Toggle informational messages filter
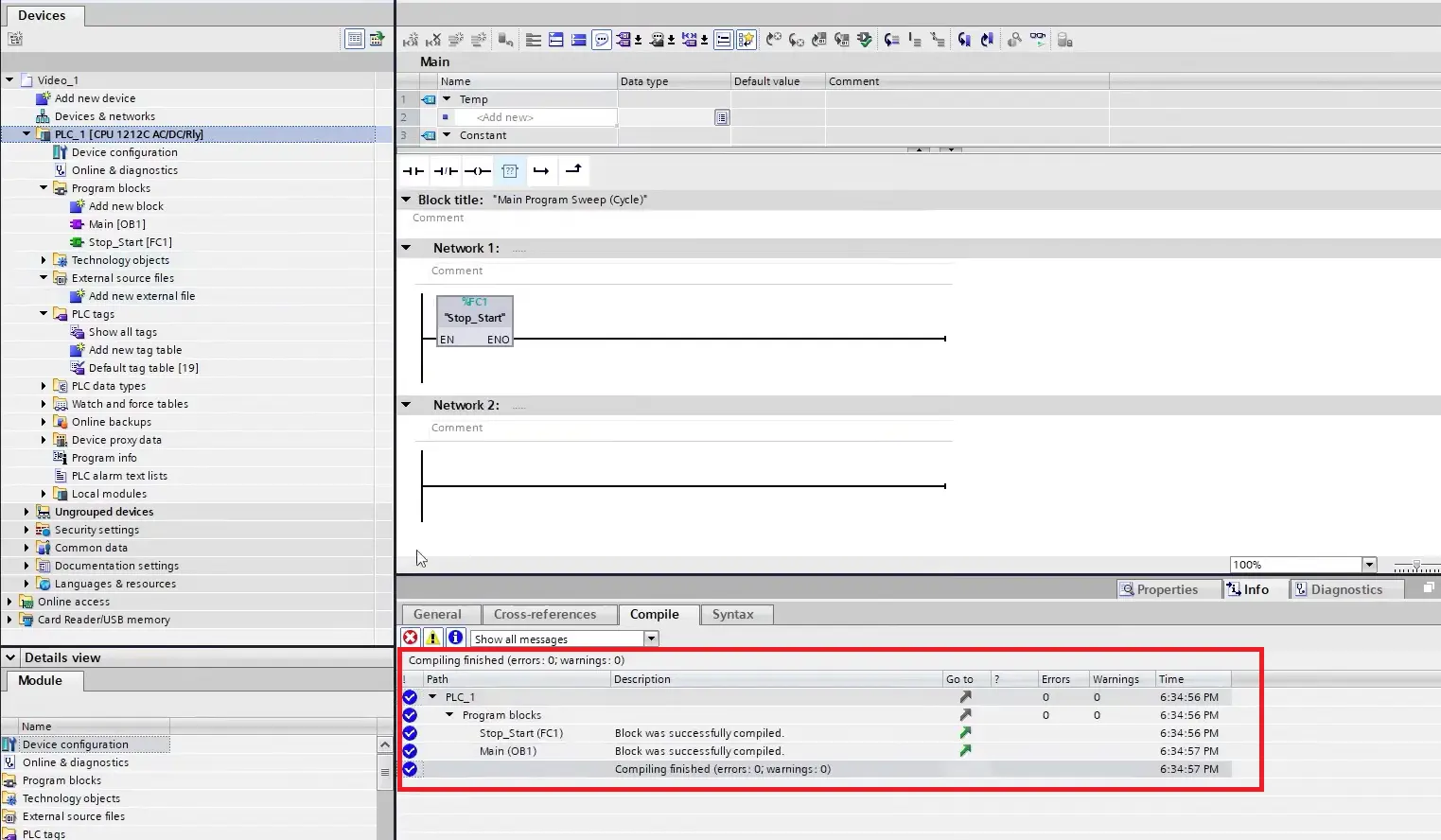 455,638
